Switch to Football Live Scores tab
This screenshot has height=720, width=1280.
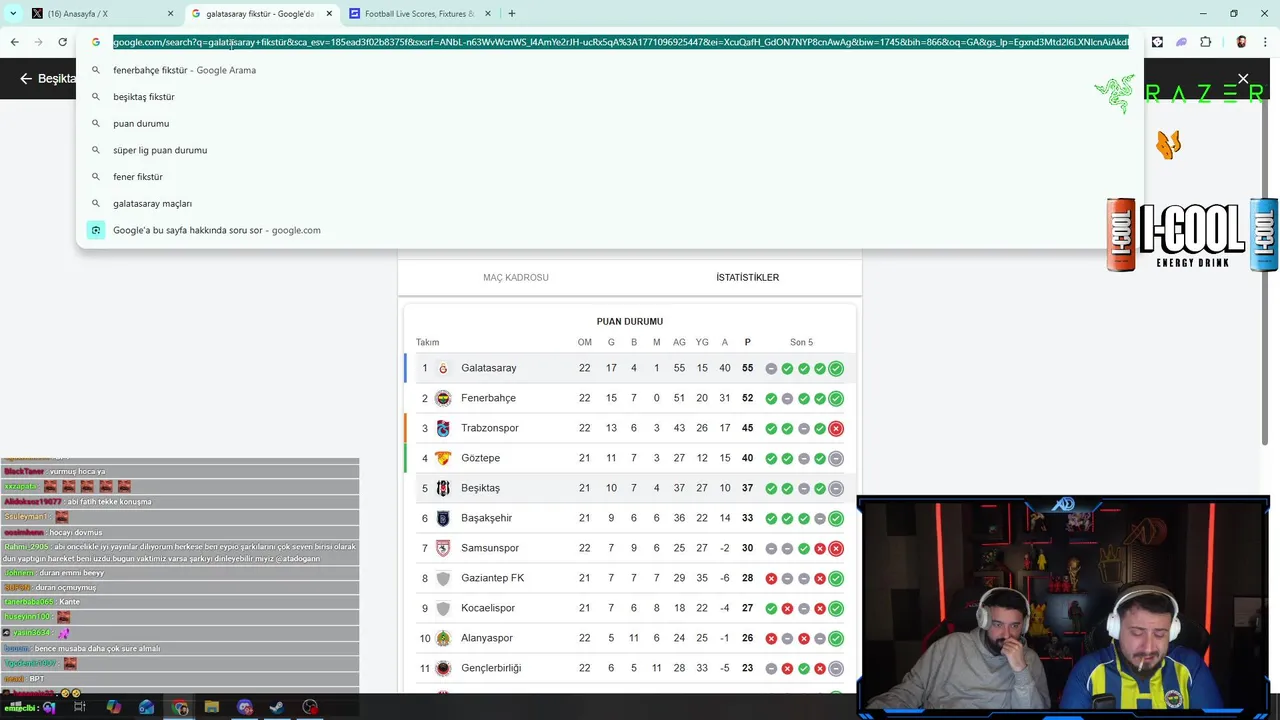pos(418,14)
